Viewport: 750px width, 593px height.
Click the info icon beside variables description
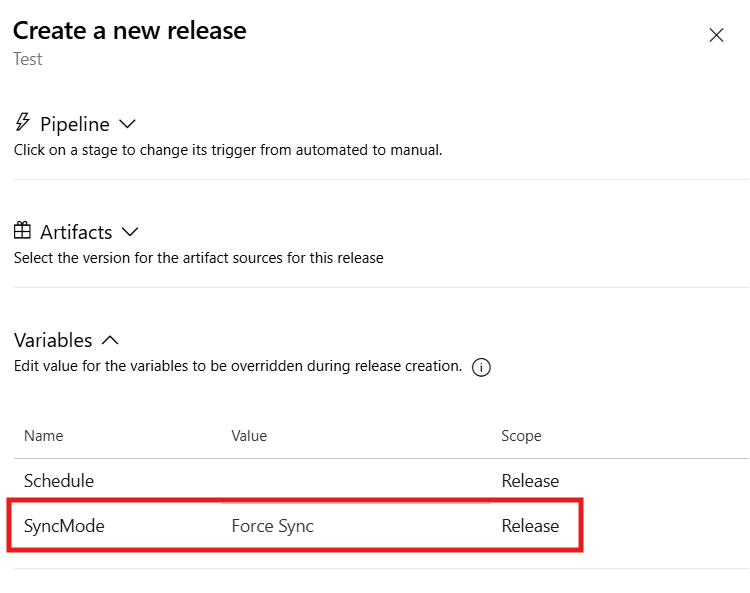(x=481, y=367)
